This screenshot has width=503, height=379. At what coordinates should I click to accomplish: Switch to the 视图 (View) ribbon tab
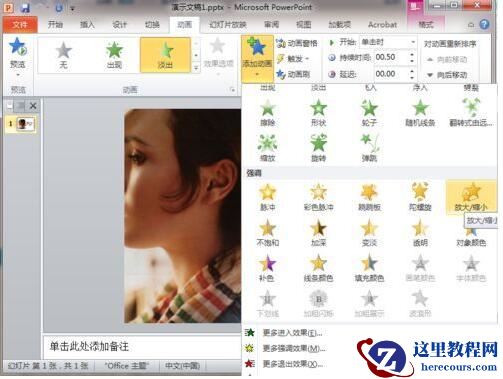tap(304, 25)
